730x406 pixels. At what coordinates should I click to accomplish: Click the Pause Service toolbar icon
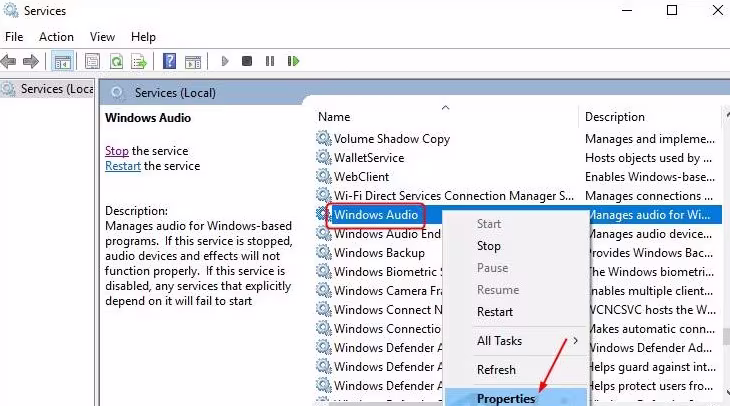pos(270,61)
